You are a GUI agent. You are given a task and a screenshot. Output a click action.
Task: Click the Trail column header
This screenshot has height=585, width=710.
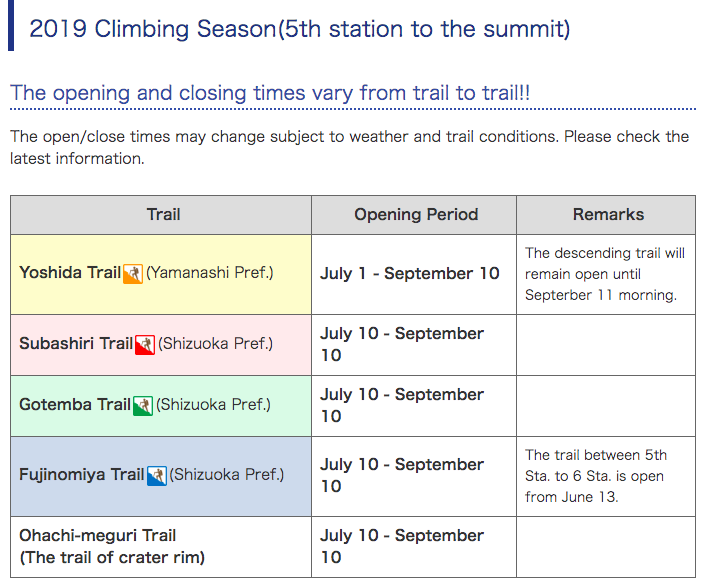pyautogui.click(x=163, y=214)
